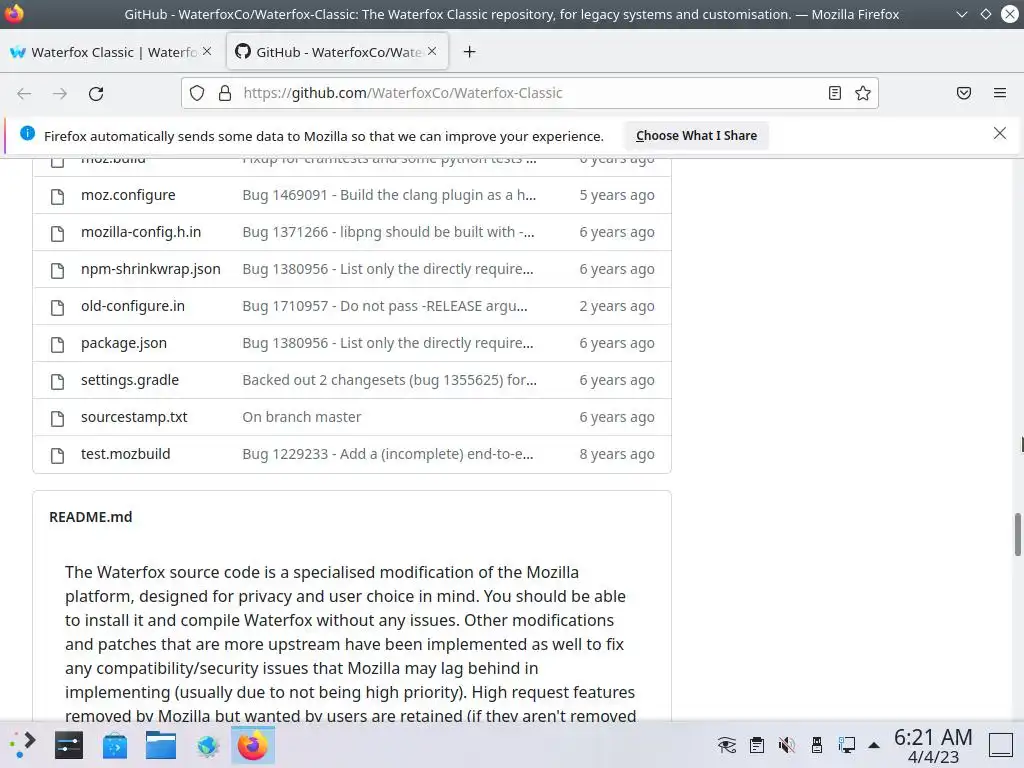Click file icon beside old-configure.in
Screen dimensions: 1024x768
pyautogui.click(x=57, y=308)
